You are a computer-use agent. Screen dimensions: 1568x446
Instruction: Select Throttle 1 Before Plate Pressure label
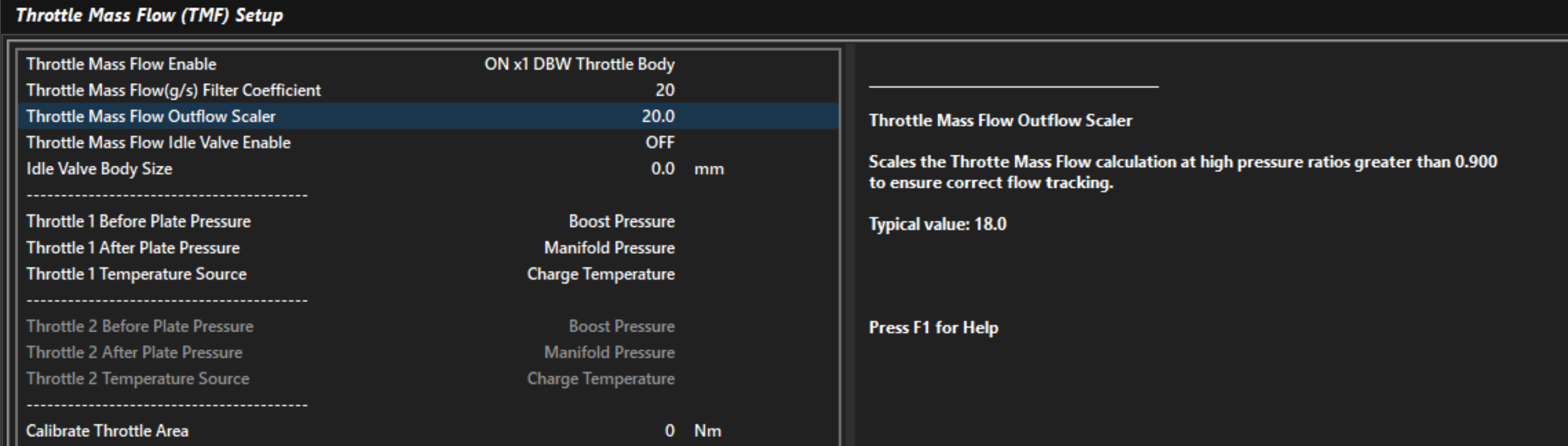click(x=138, y=221)
